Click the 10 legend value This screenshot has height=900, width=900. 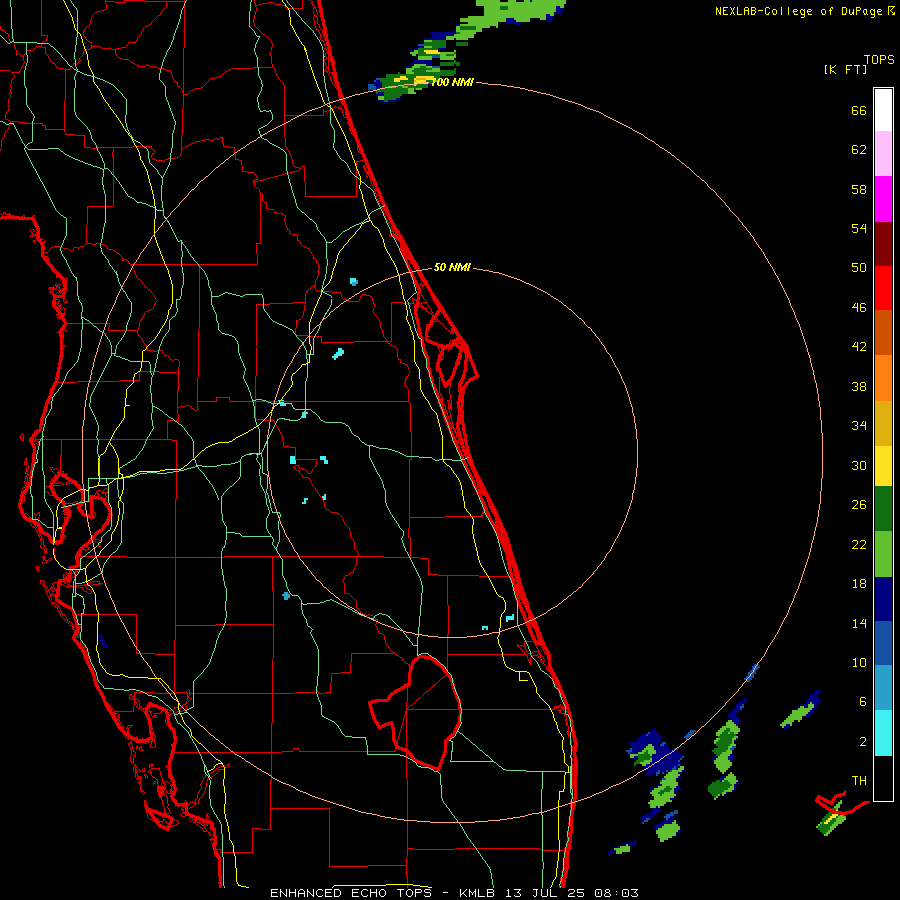[x=859, y=662]
